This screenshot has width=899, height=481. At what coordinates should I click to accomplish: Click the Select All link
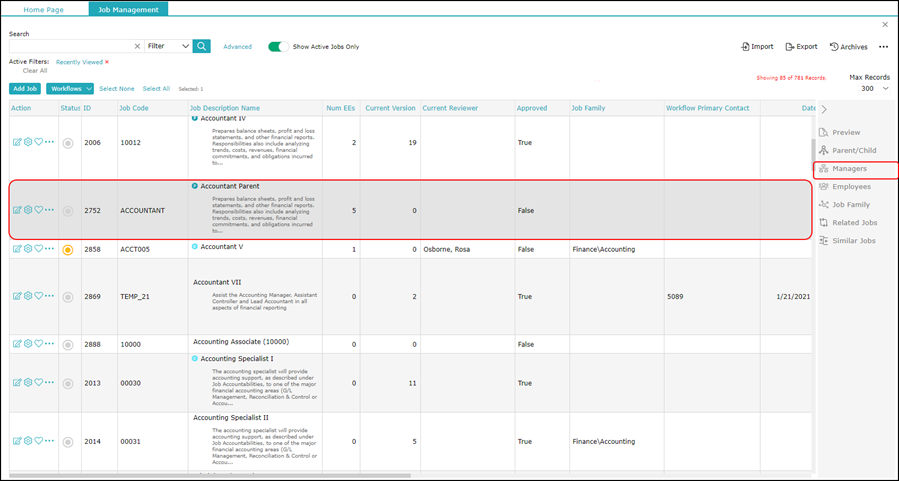[157, 89]
